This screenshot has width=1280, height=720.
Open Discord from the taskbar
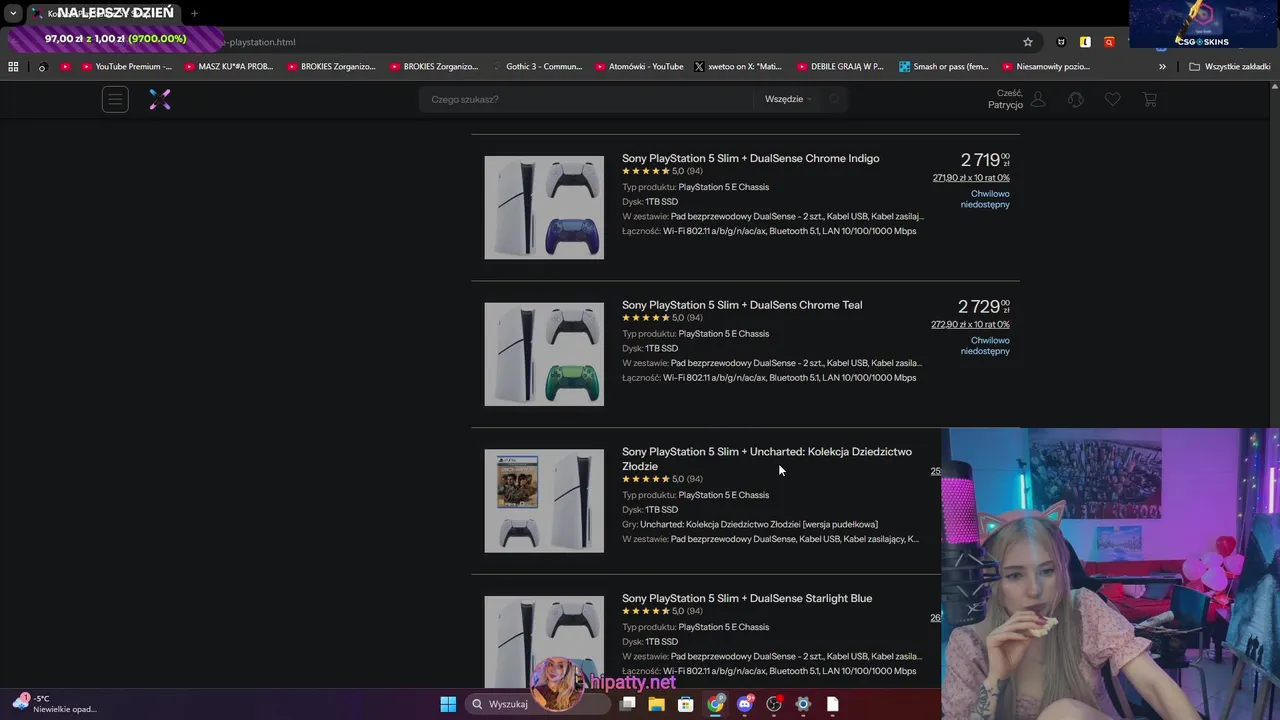745,704
